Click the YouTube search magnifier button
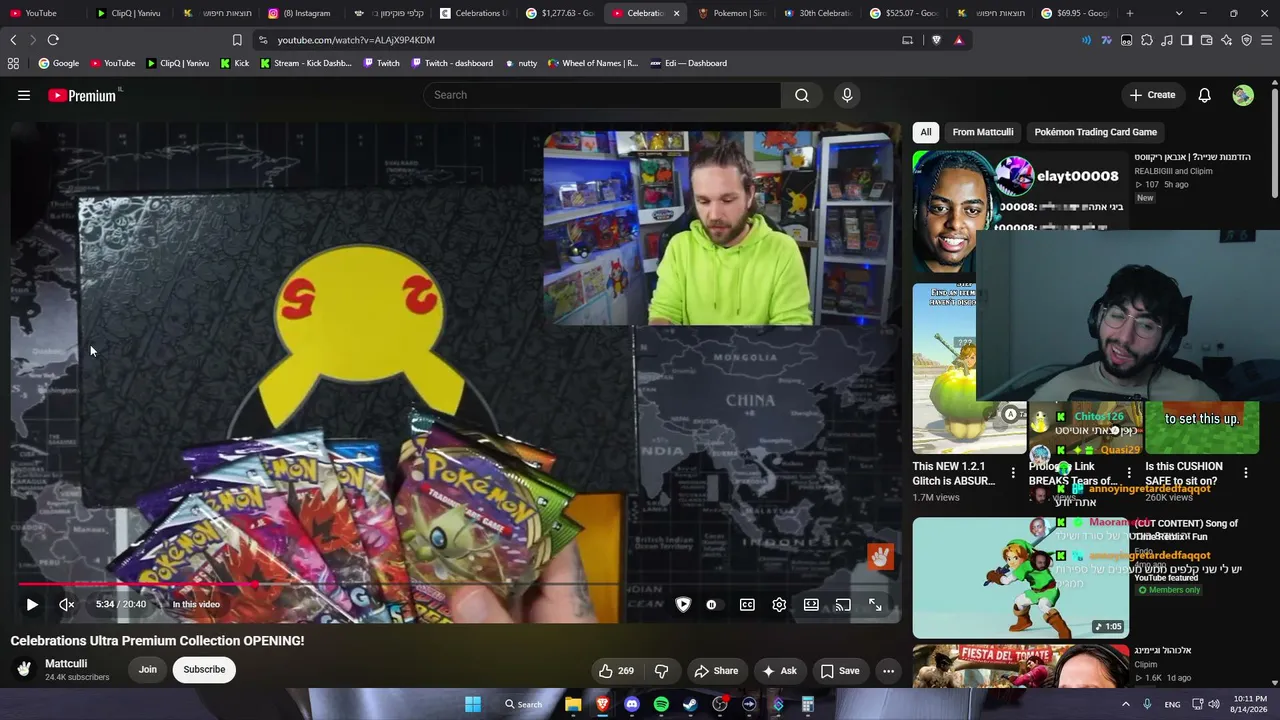The width and height of the screenshot is (1280, 720). [802, 95]
